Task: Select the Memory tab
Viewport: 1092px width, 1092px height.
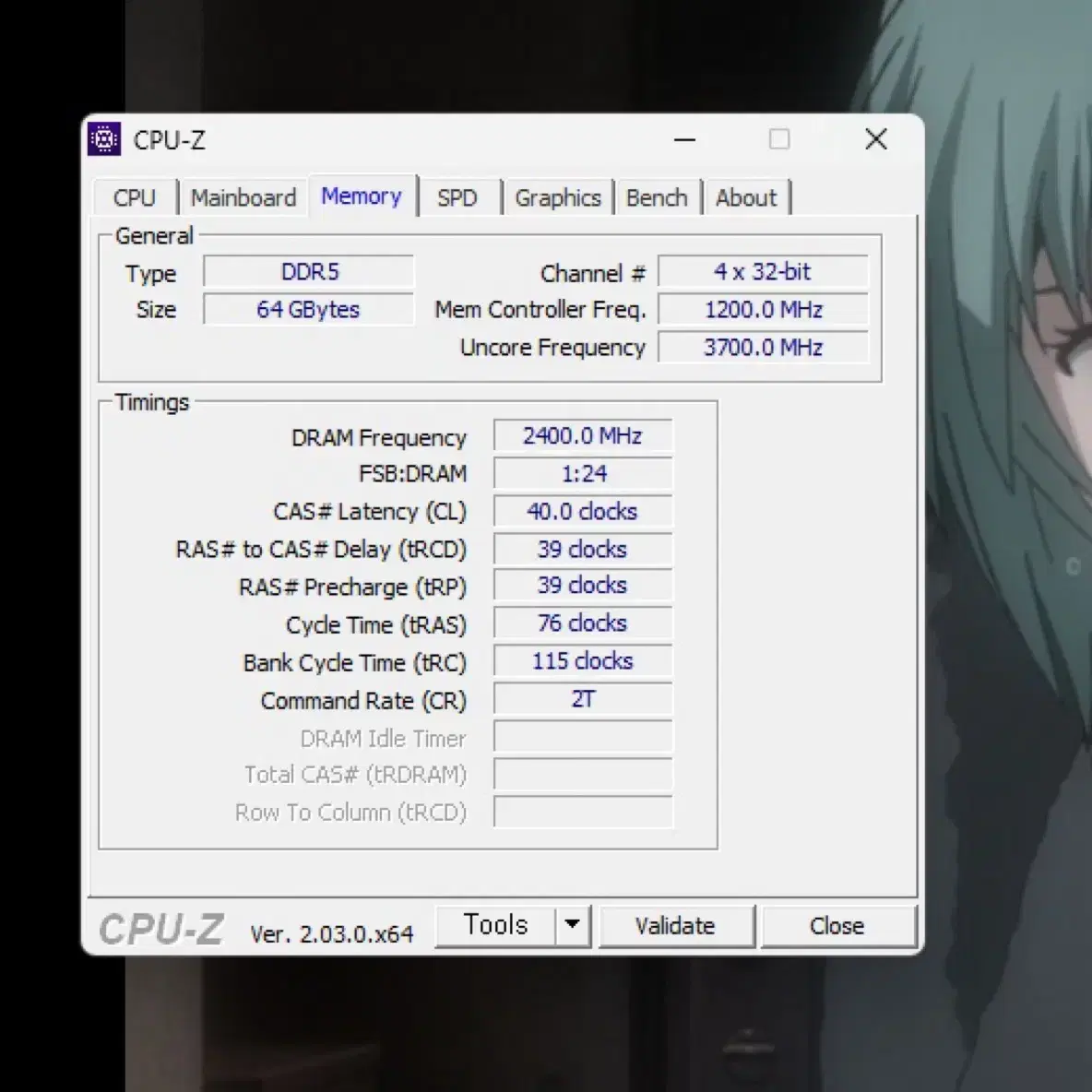Action: (x=362, y=196)
